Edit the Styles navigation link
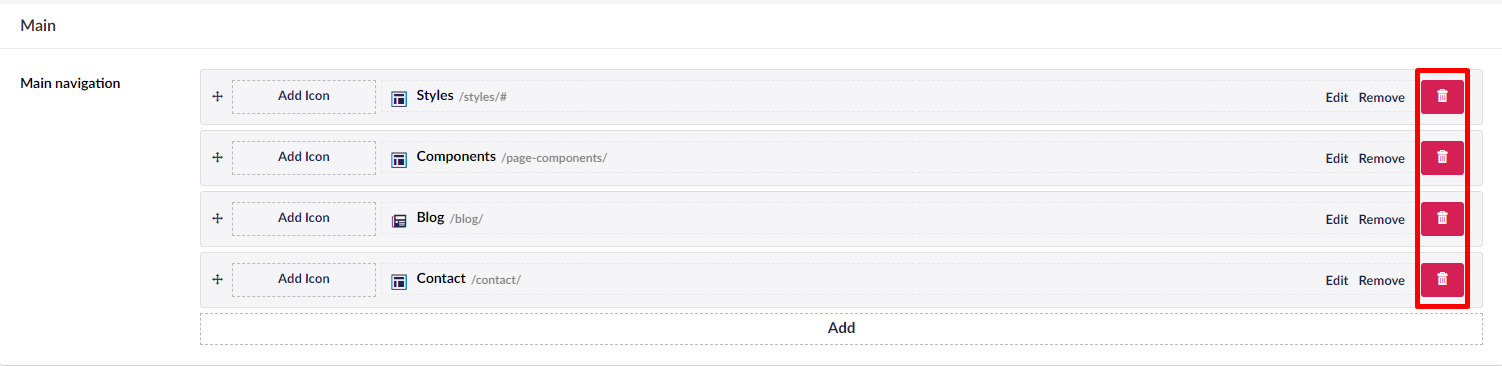The width and height of the screenshot is (1502, 366). 1337,98
